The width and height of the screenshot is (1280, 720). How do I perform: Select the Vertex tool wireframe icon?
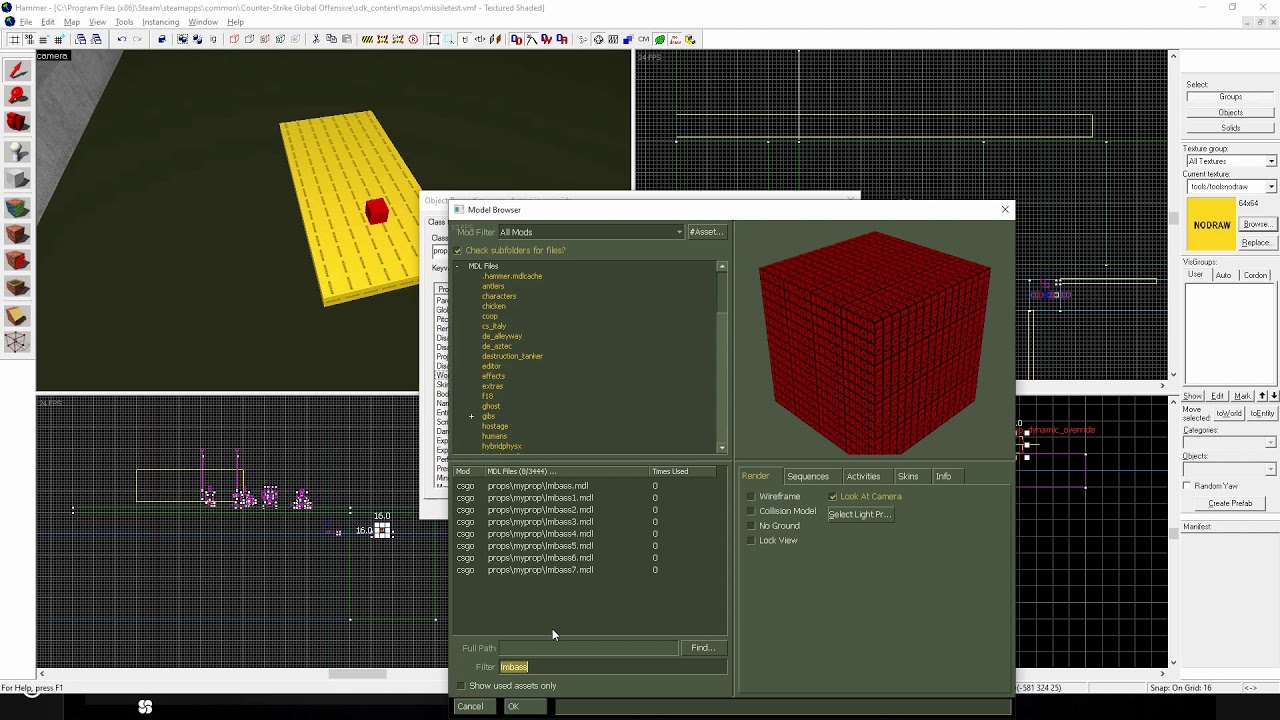coord(16,343)
